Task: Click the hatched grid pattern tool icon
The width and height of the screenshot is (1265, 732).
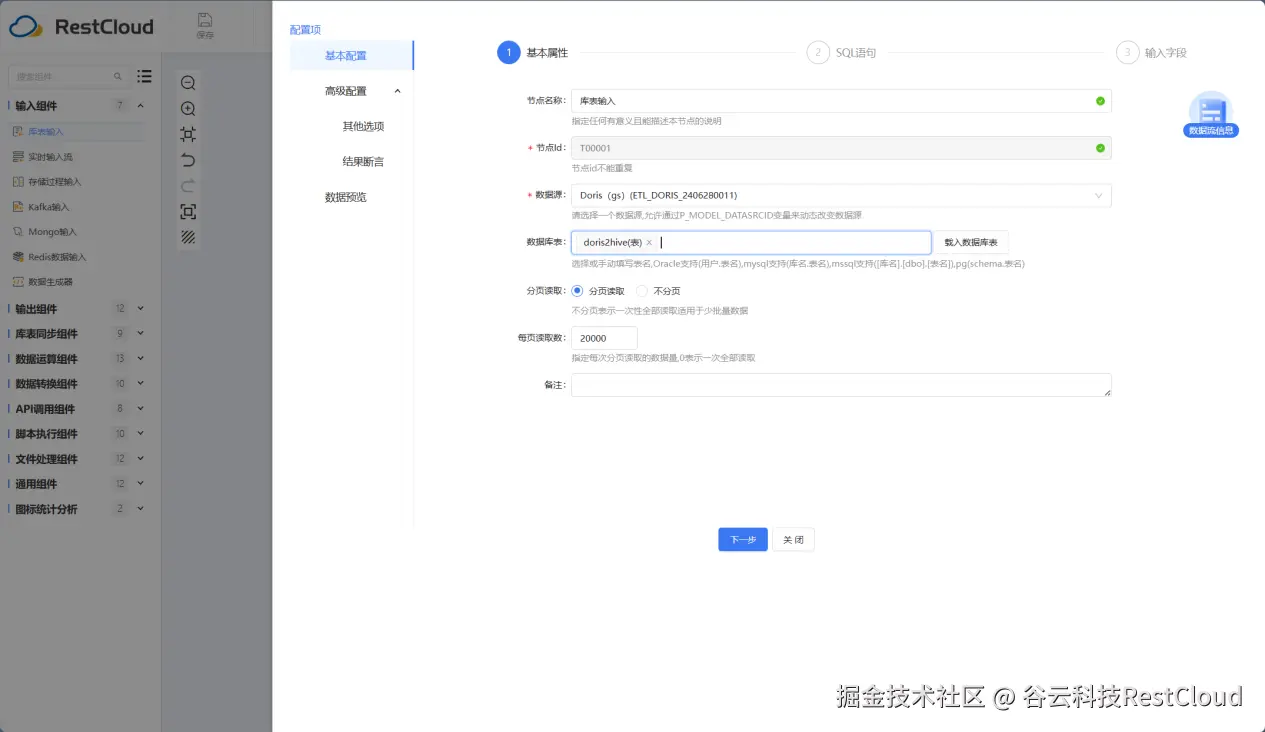Action: [188, 237]
